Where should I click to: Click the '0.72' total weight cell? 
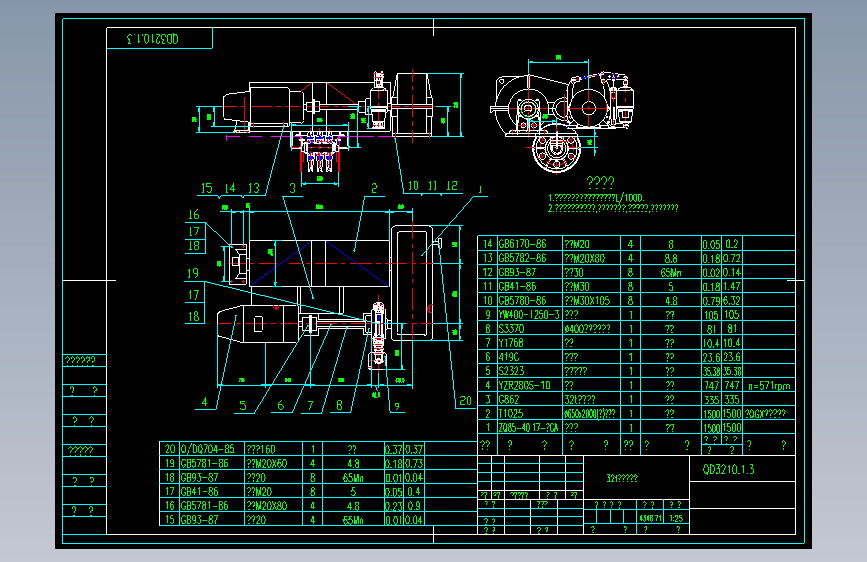[732, 258]
